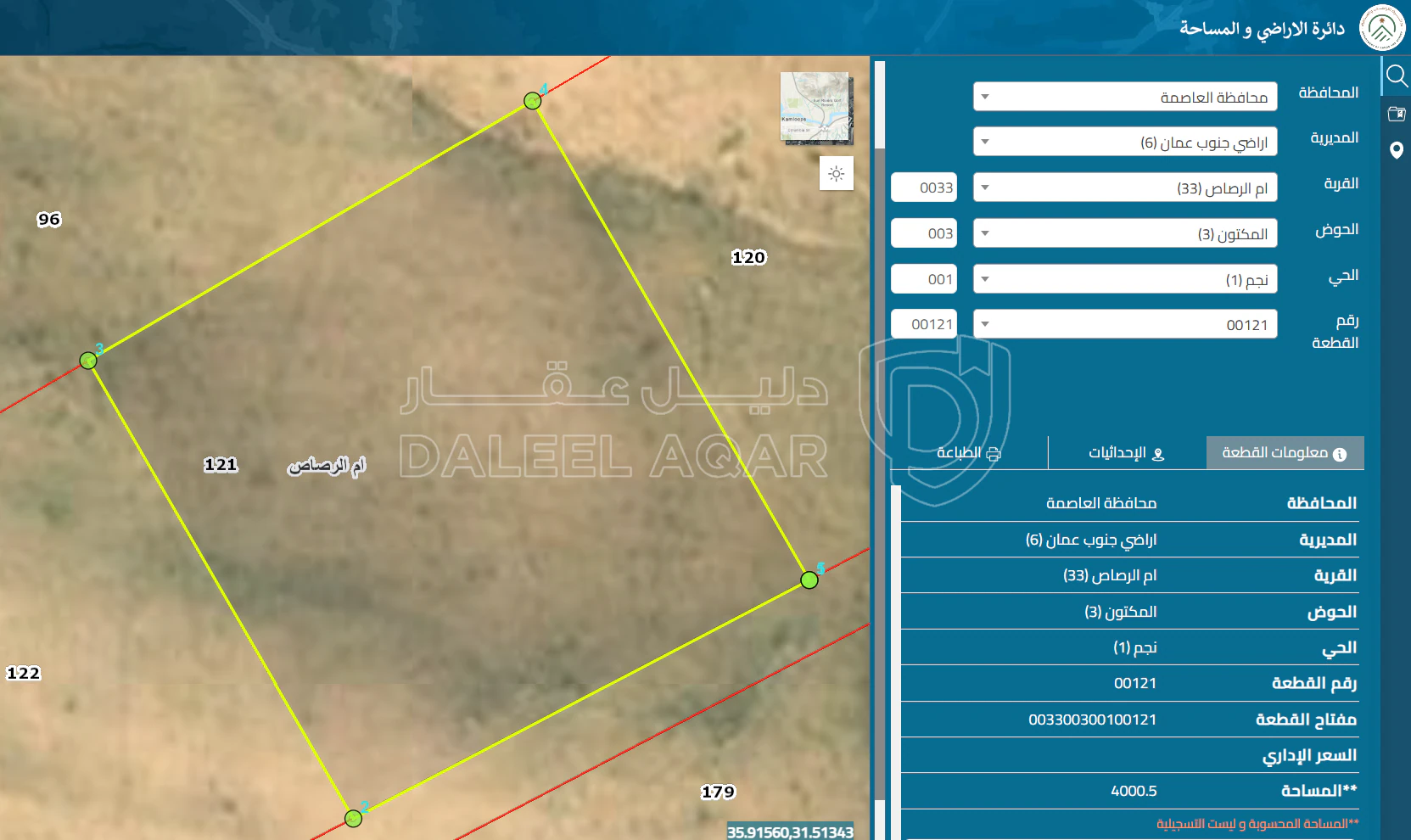The height and width of the screenshot is (840, 1411).
Task: Click parcel label 122 on the map
Action: [23, 673]
